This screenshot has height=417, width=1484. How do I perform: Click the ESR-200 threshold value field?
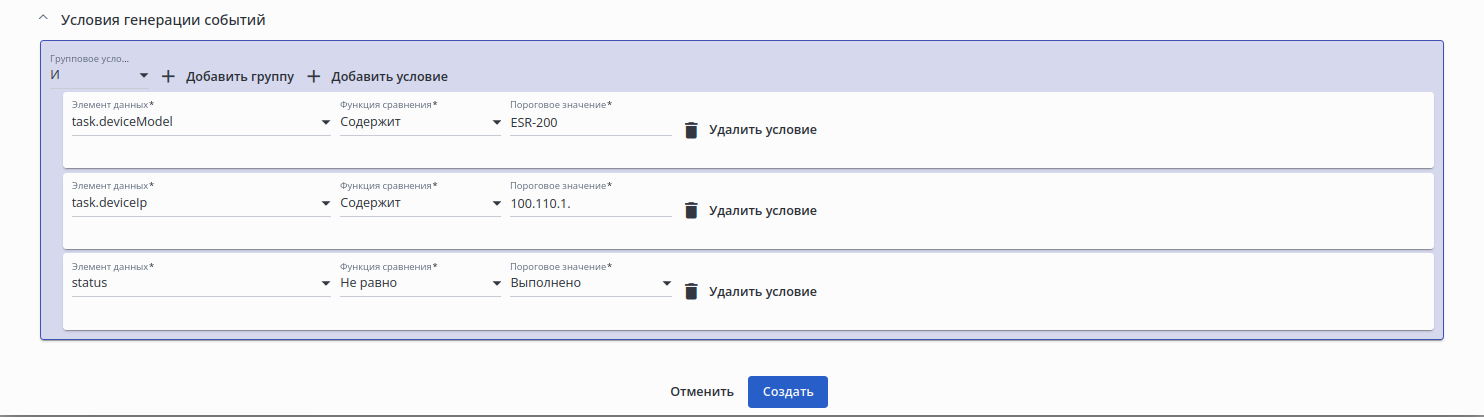(x=590, y=122)
